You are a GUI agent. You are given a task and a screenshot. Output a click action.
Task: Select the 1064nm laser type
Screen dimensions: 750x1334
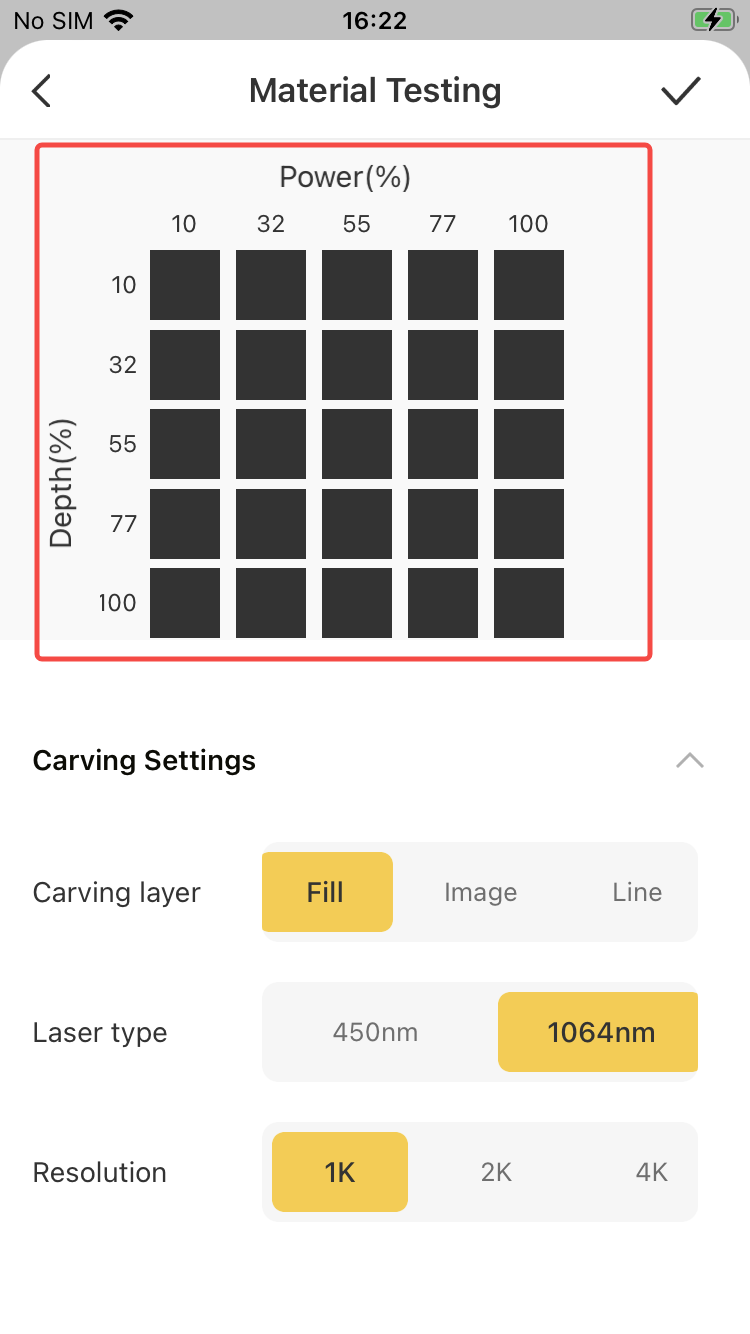[600, 1032]
